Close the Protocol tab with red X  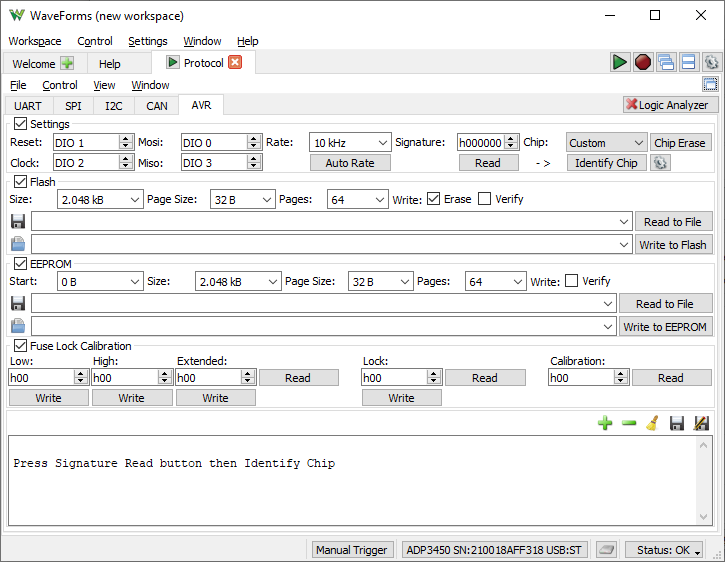coord(235,62)
